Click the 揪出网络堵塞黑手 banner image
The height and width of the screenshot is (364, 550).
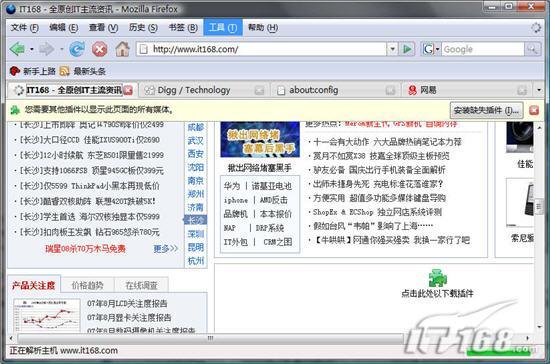[x=260, y=139]
